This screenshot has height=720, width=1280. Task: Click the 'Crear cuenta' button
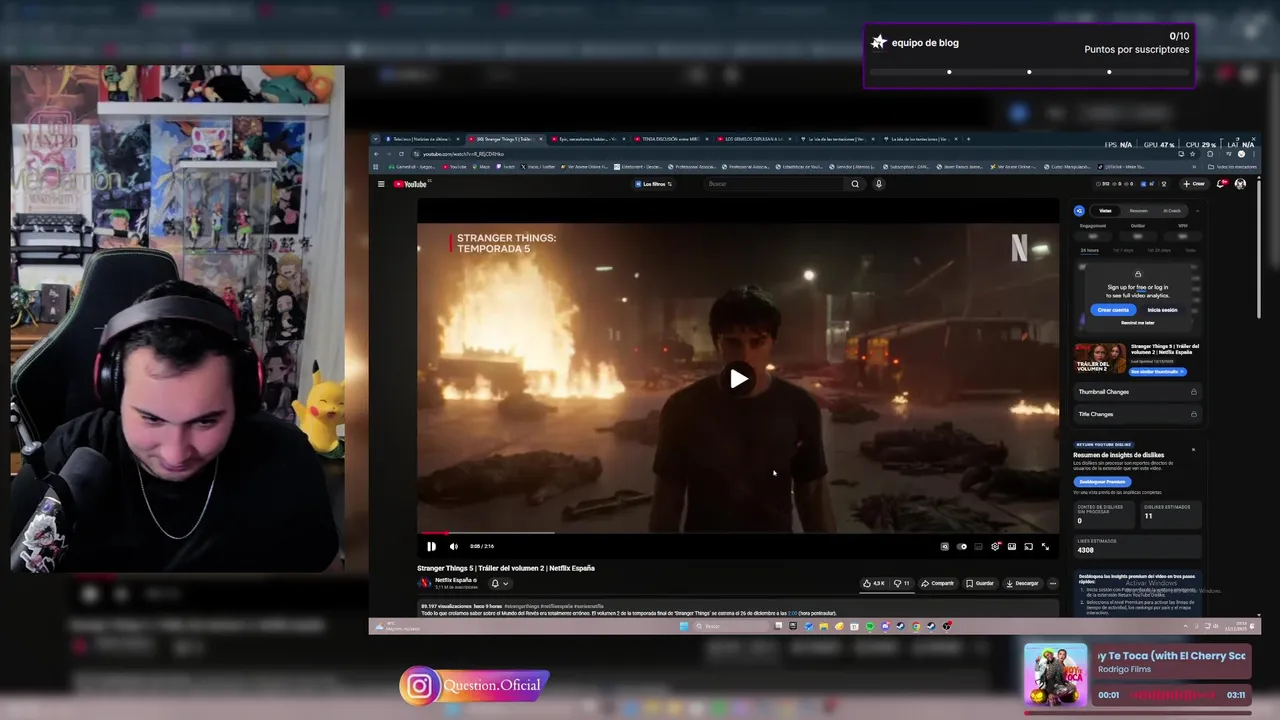click(x=1113, y=310)
